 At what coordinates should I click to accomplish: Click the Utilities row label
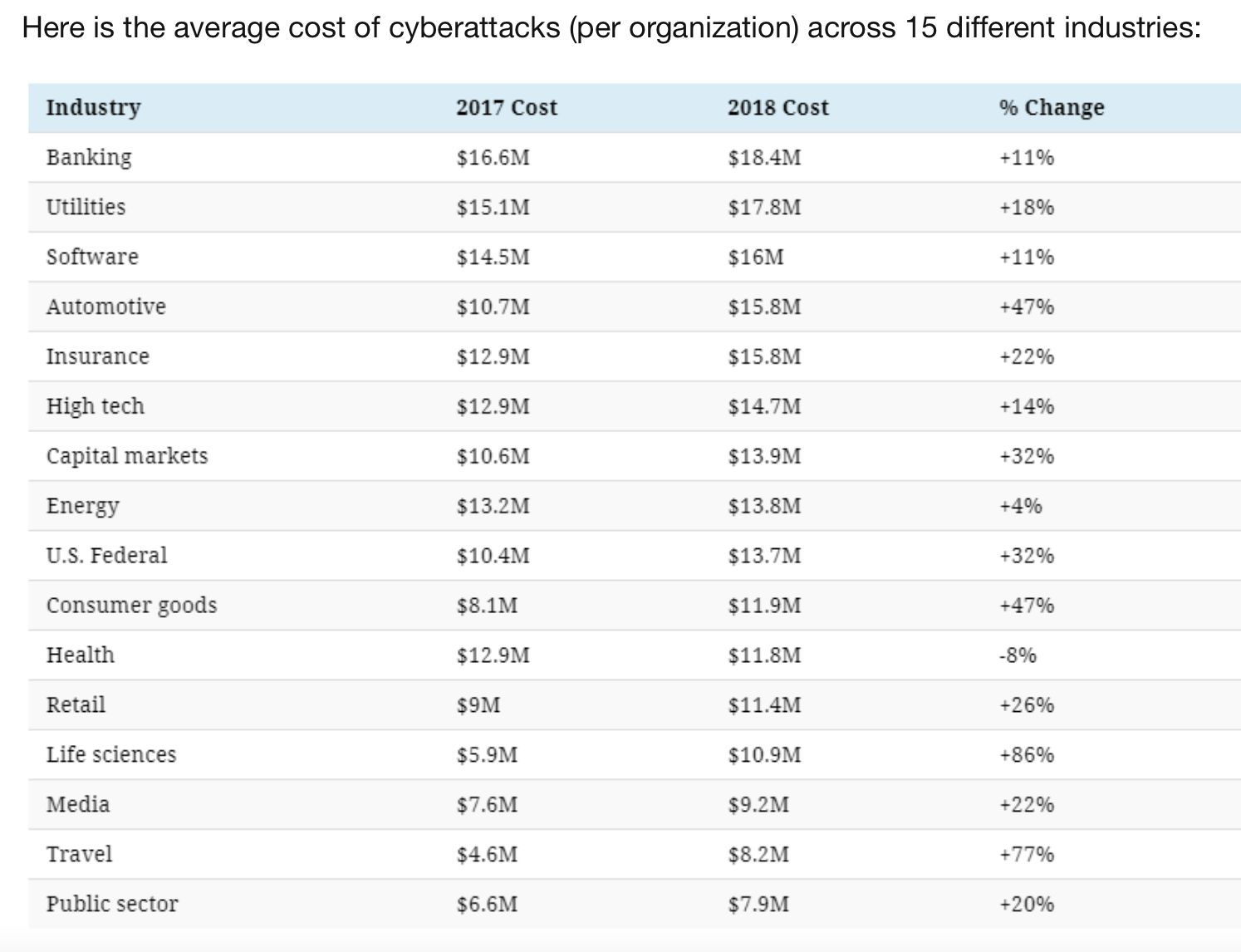click(x=86, y=207)
